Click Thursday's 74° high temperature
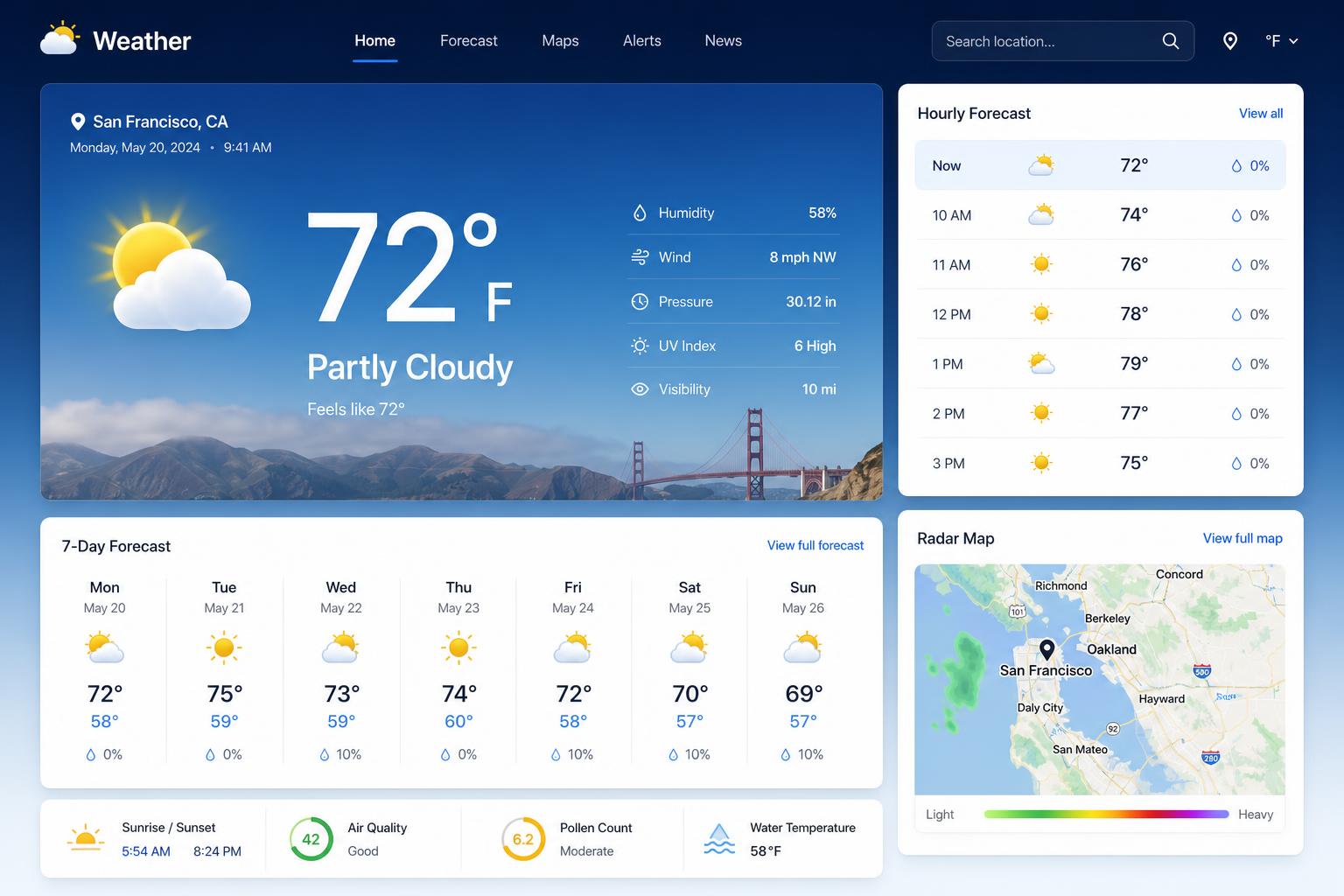Viewport: 1344px width, 896px height. click(x=458, y=694)
